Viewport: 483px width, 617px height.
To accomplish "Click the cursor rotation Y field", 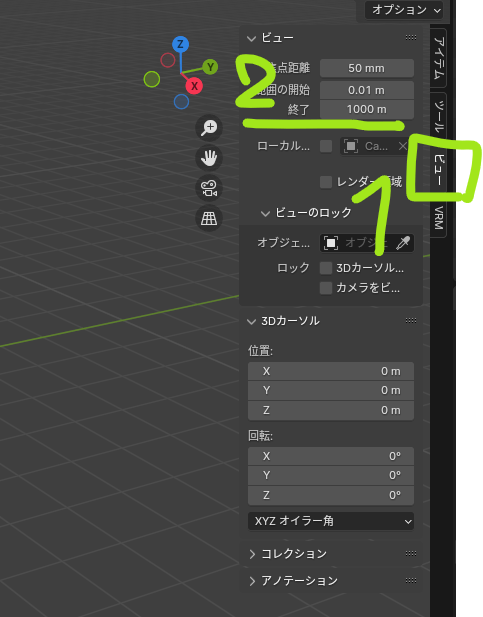I will click(331, 475).
